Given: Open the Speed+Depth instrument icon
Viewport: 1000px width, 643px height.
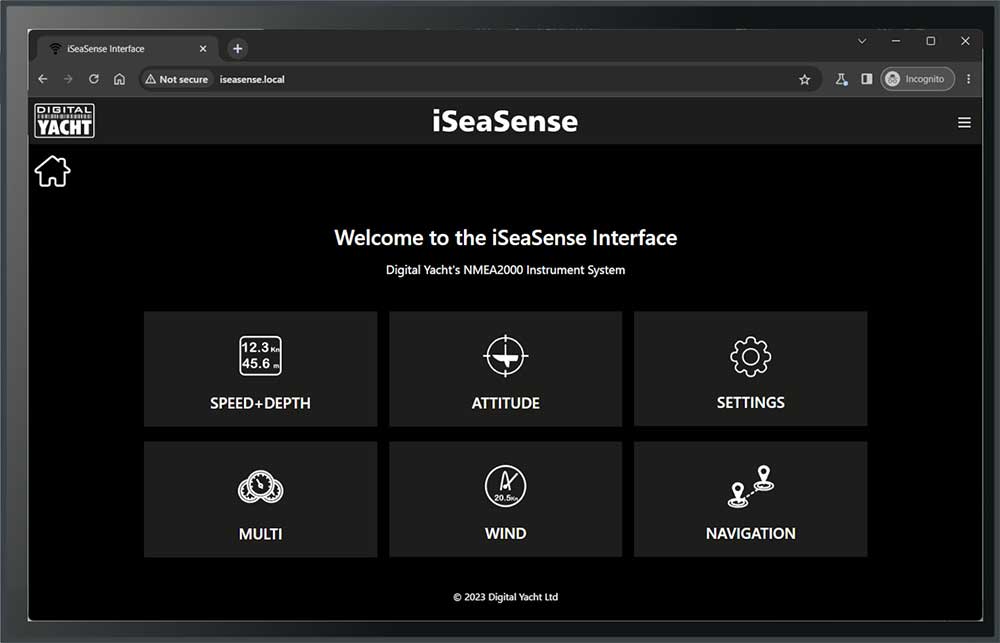Looking at the screenshot, I should [260, 356].
